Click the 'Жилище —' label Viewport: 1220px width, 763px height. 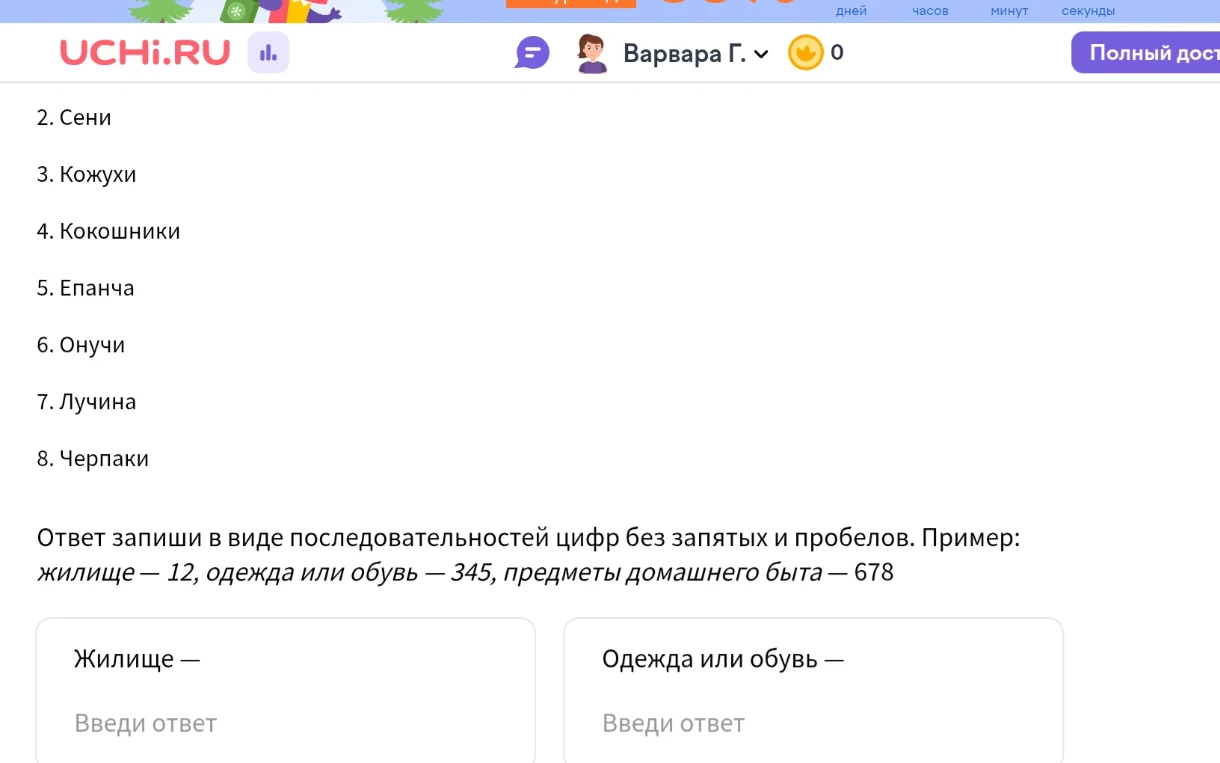(137, 659)
